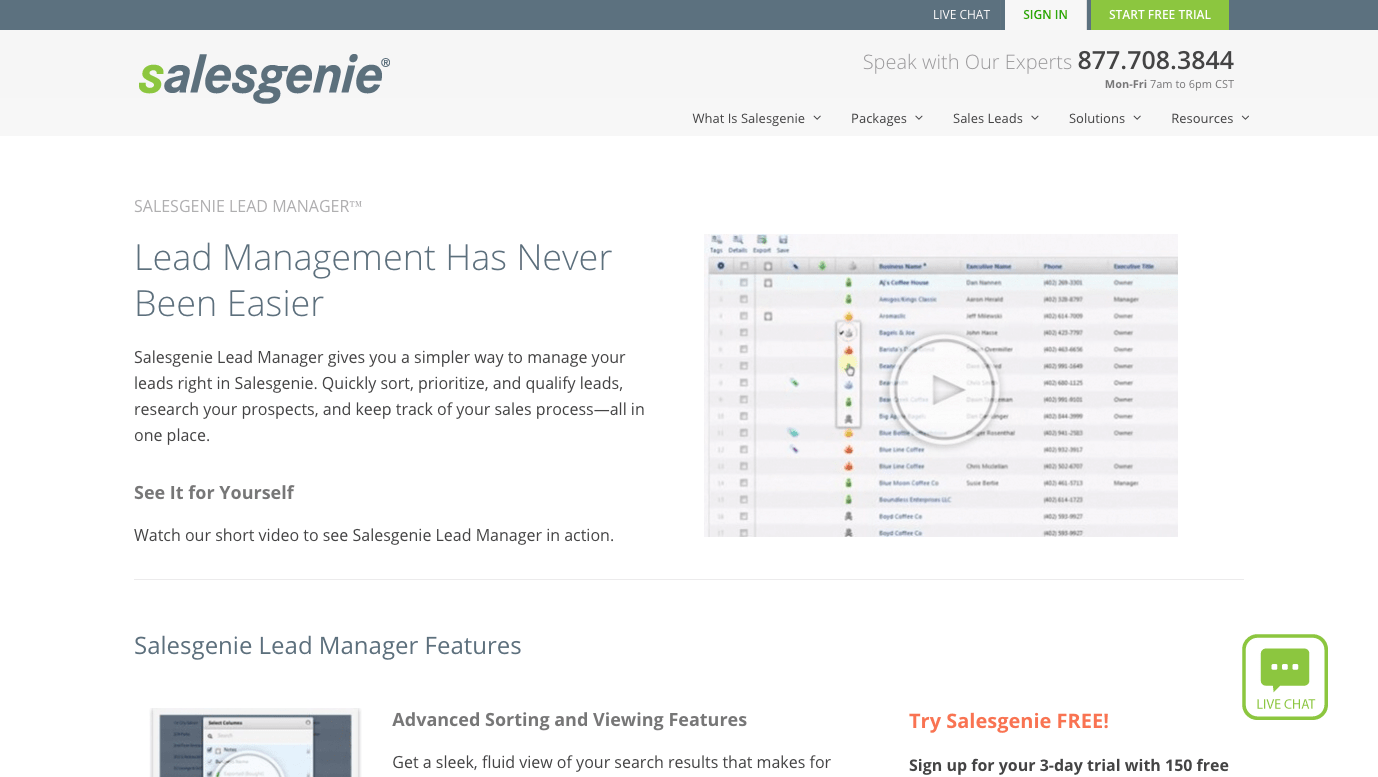Screen dimensions: 1378x777
Task: Open the Sign In page
Action: 1045,15
